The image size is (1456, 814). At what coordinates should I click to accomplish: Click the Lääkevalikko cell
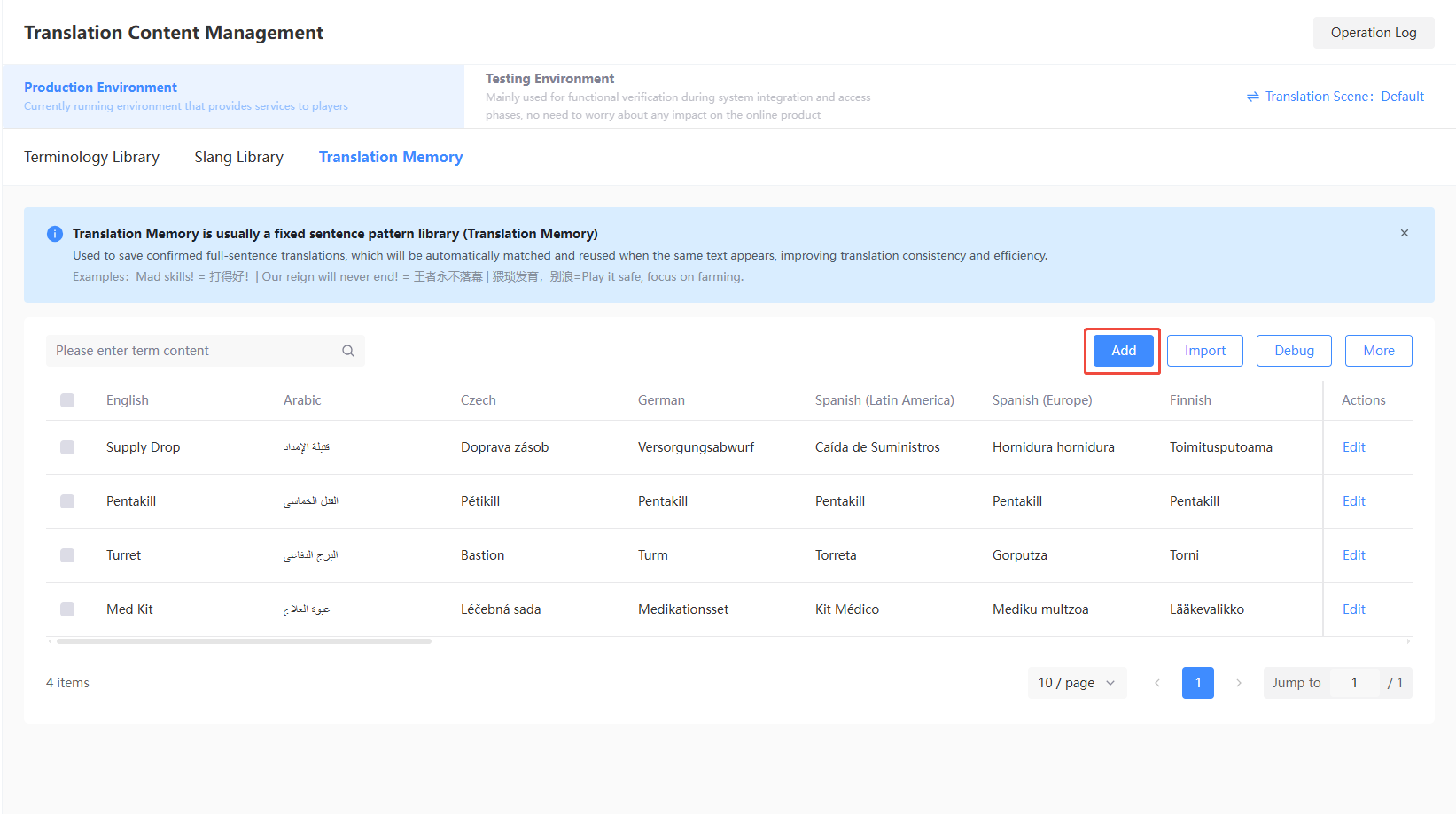click(x=1207, y=609)
